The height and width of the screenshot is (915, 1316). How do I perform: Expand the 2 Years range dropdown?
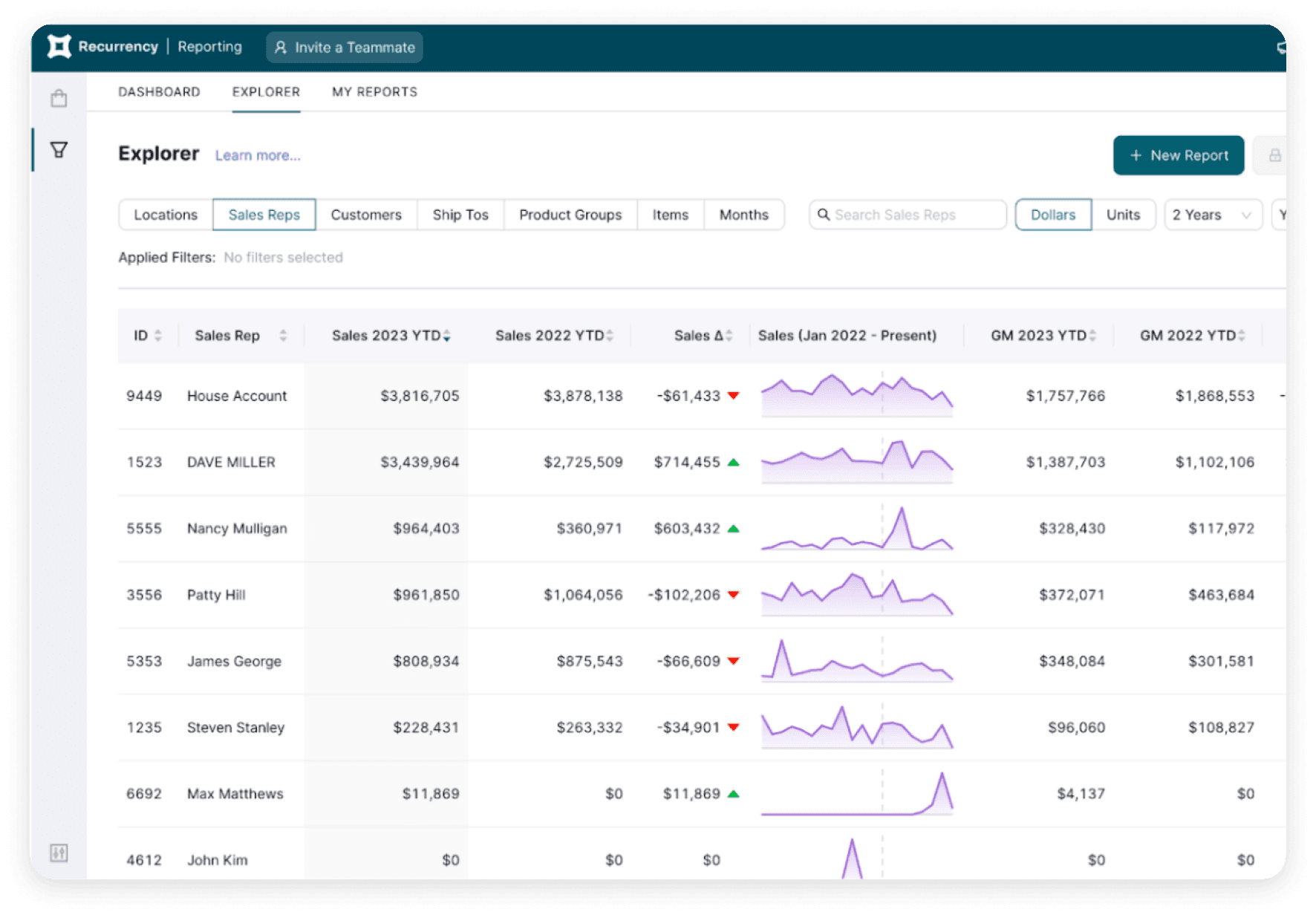(x=1211, y=215)
